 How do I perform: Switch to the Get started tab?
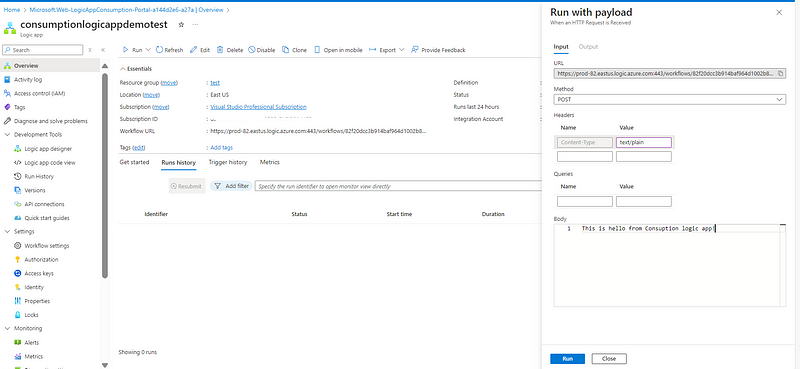[134, 162]
